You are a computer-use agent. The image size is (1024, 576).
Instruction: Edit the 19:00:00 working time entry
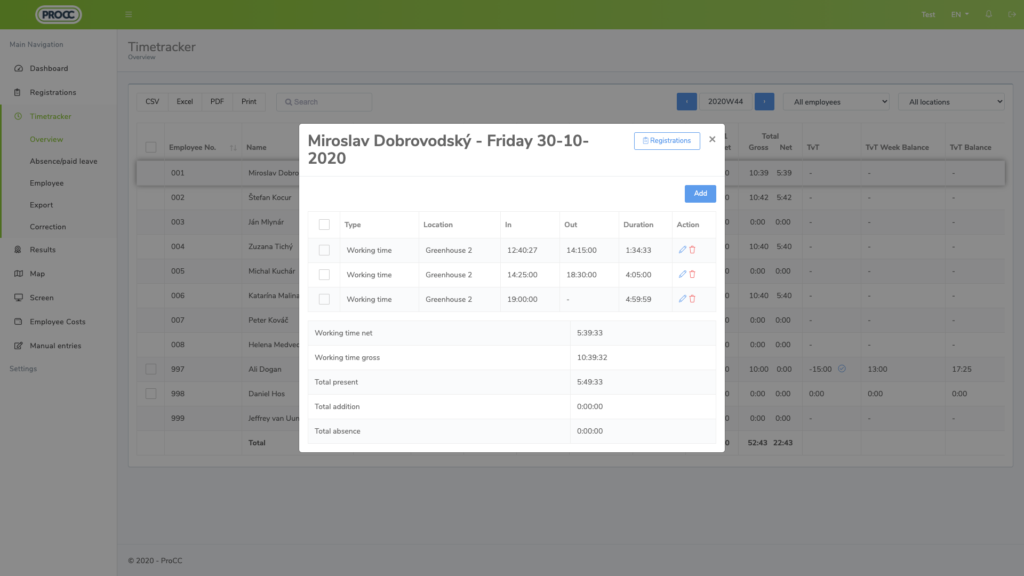click(x=682, y=299)
